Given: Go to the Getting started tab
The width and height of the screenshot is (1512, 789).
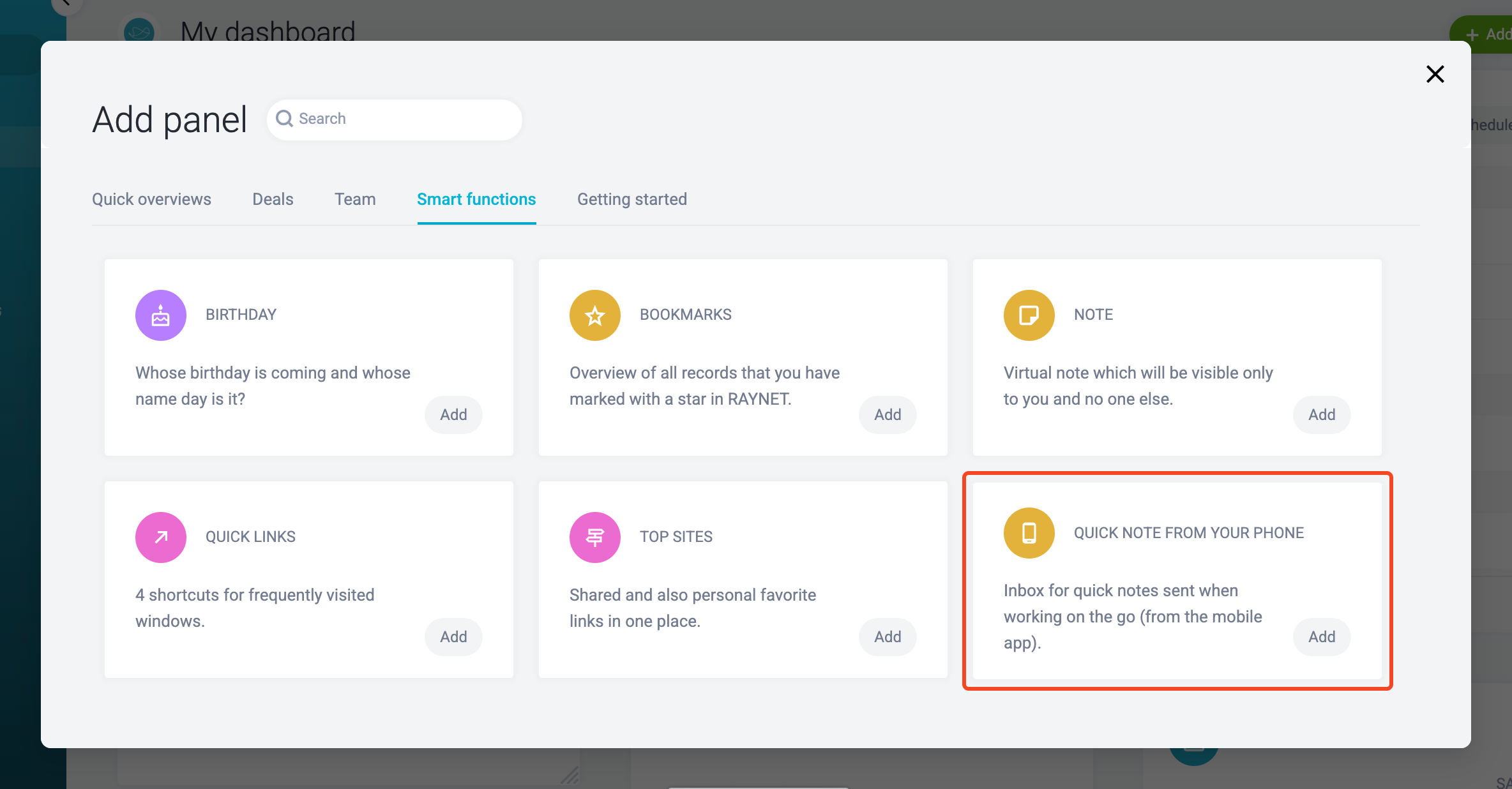Looking at the screenshot, I should (x=632, y=199).
